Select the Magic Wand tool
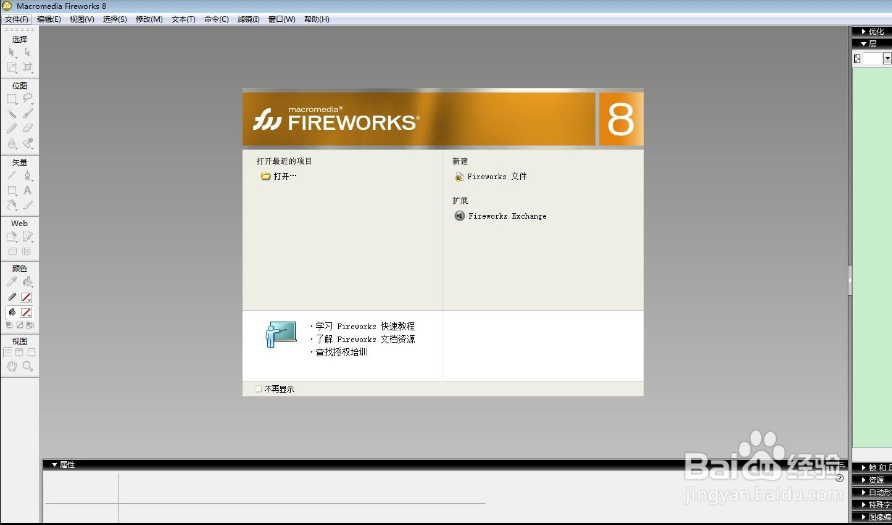This screenshot has height=525, width=892. tap(12, 114)
